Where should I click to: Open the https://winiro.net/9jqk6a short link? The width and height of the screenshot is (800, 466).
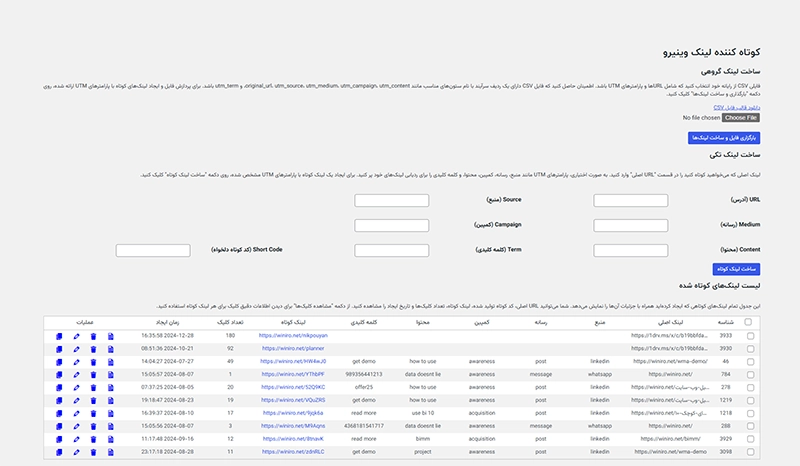(293, 413)
